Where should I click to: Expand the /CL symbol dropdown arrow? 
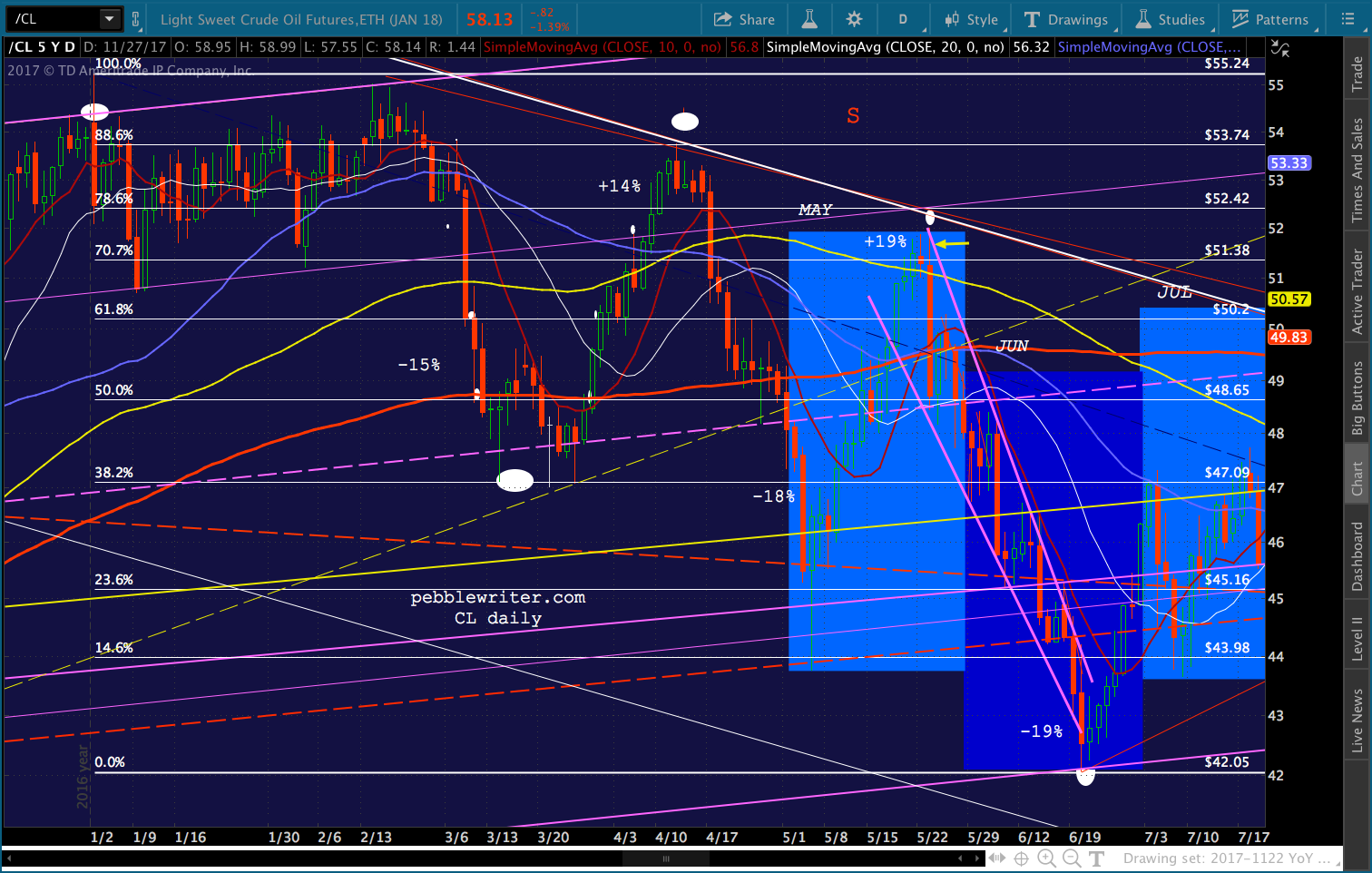pyautogui.click(x=110, y=18)
